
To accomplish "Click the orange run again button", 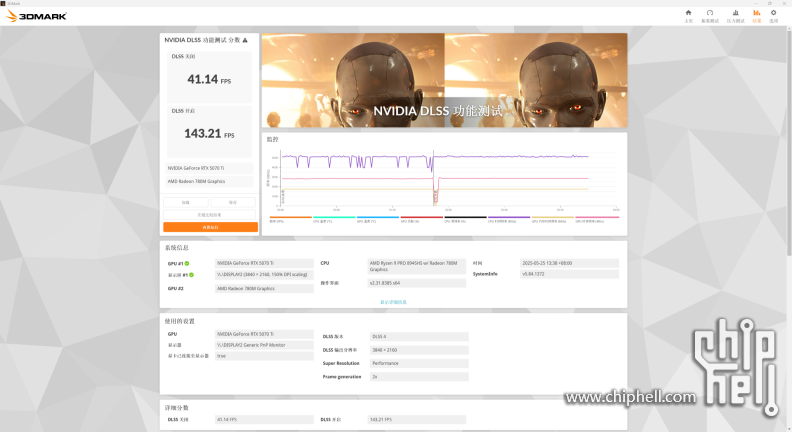I will coord(210,227).
